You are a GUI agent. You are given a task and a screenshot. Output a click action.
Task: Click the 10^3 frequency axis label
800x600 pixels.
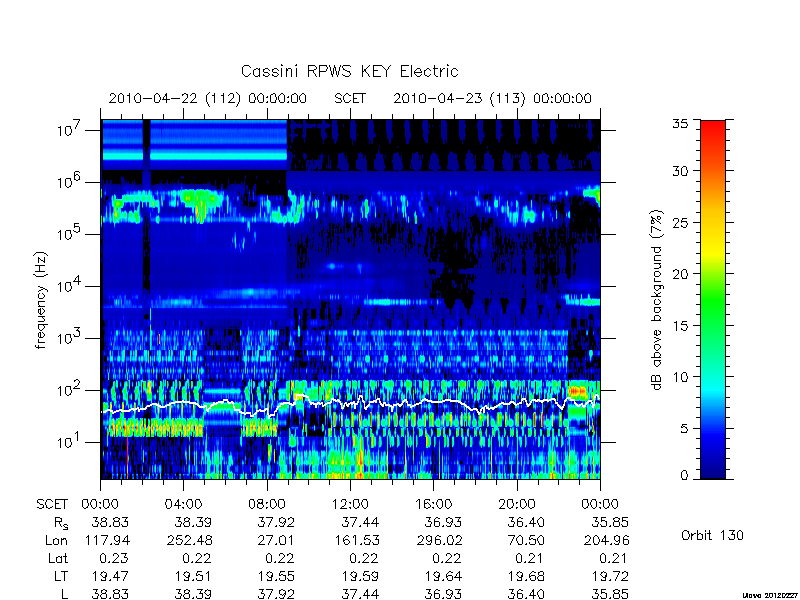point(68,337)
